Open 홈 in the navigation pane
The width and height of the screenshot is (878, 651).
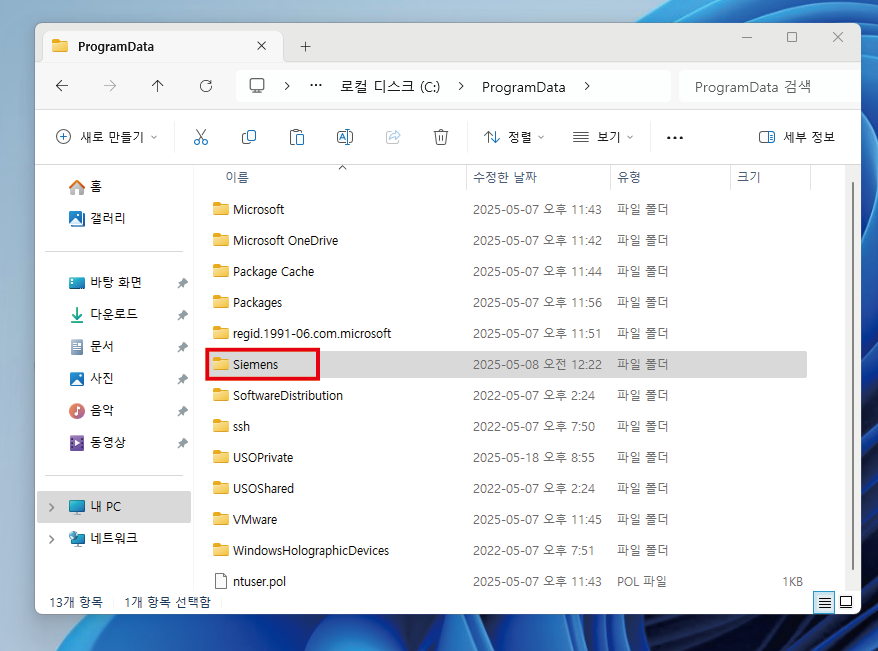[86, 186]
